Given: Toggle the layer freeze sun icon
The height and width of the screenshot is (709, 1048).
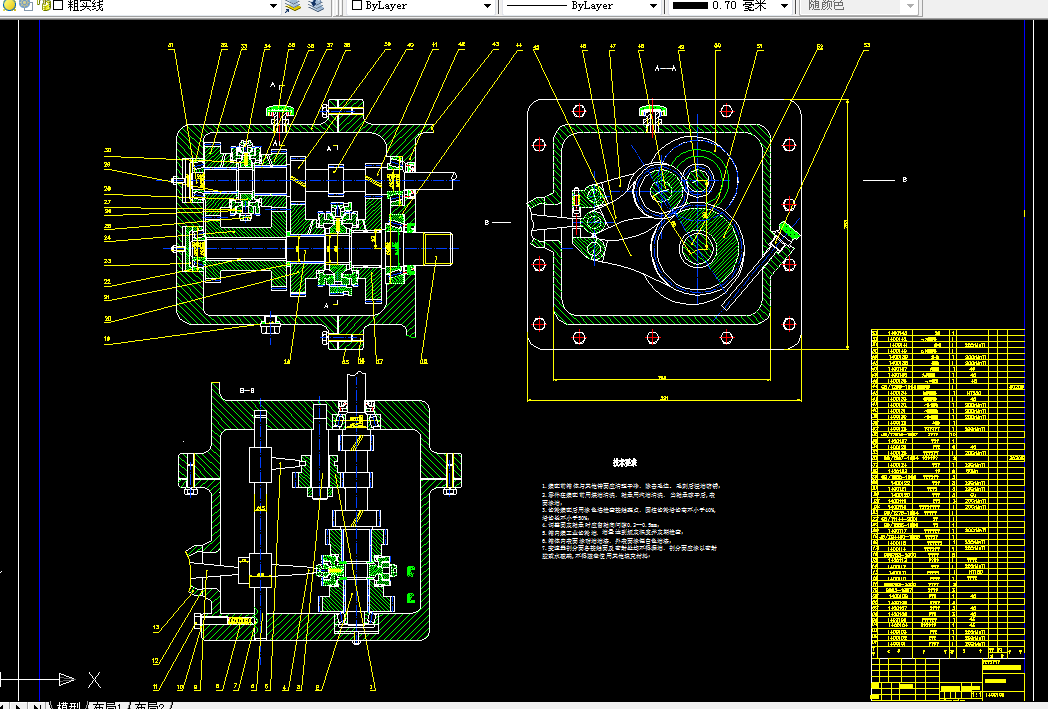Looking at the screenshot, I should tap(27, 5).
